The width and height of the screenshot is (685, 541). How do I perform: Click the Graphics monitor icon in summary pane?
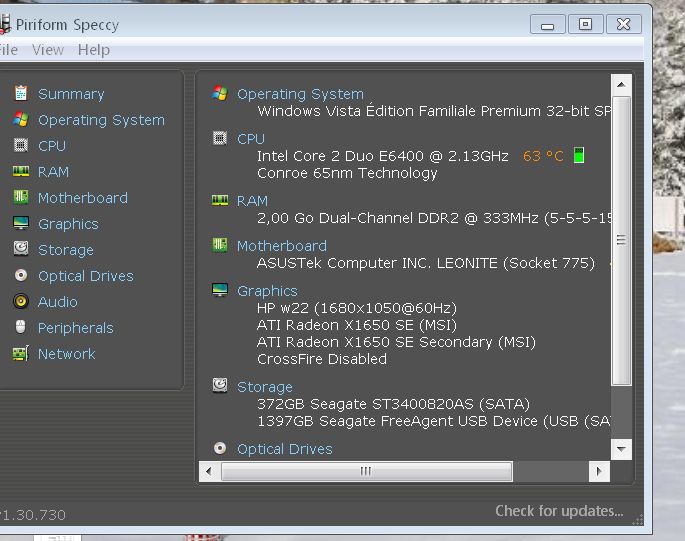(220, 290)
